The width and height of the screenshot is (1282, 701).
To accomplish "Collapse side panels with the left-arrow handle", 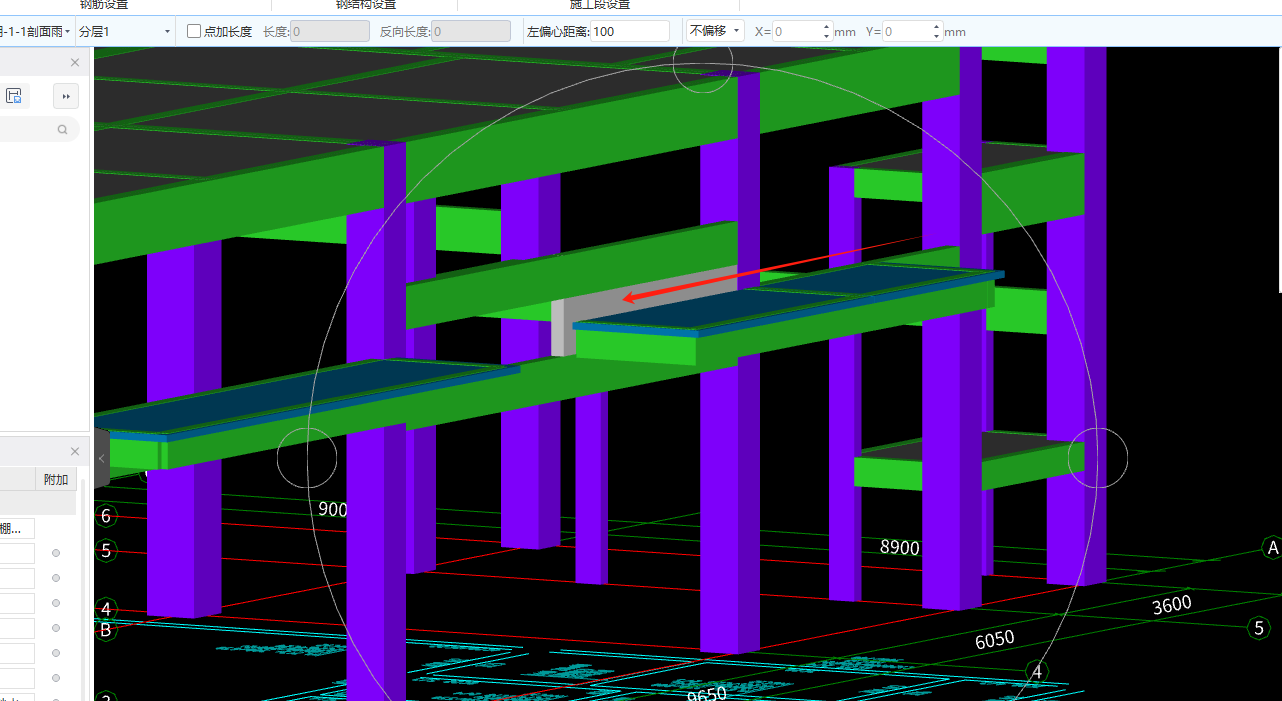I will tap(101, 458).
